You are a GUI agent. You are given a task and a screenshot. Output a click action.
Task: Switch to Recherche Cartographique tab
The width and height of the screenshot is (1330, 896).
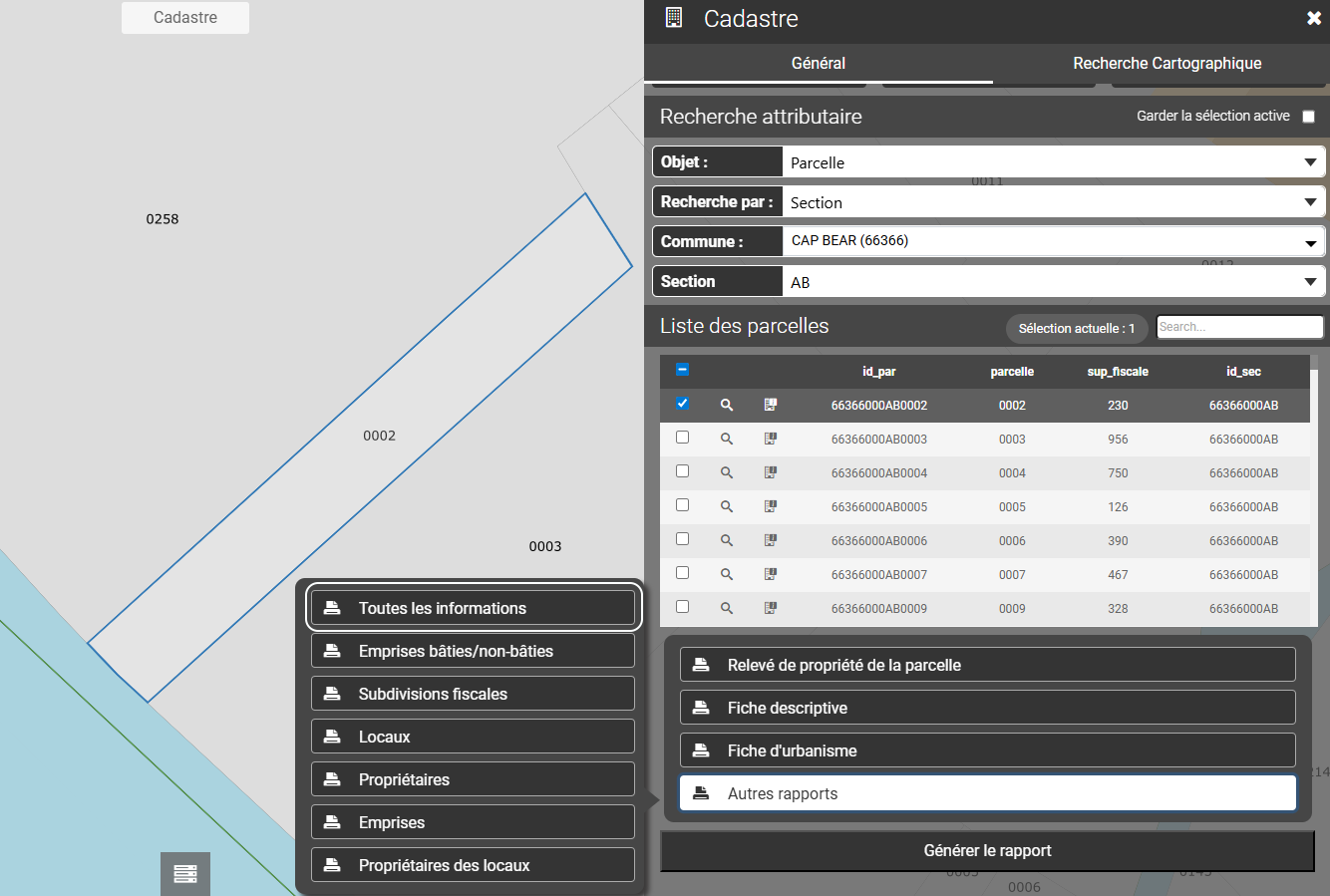click(x=1166, y=63)
